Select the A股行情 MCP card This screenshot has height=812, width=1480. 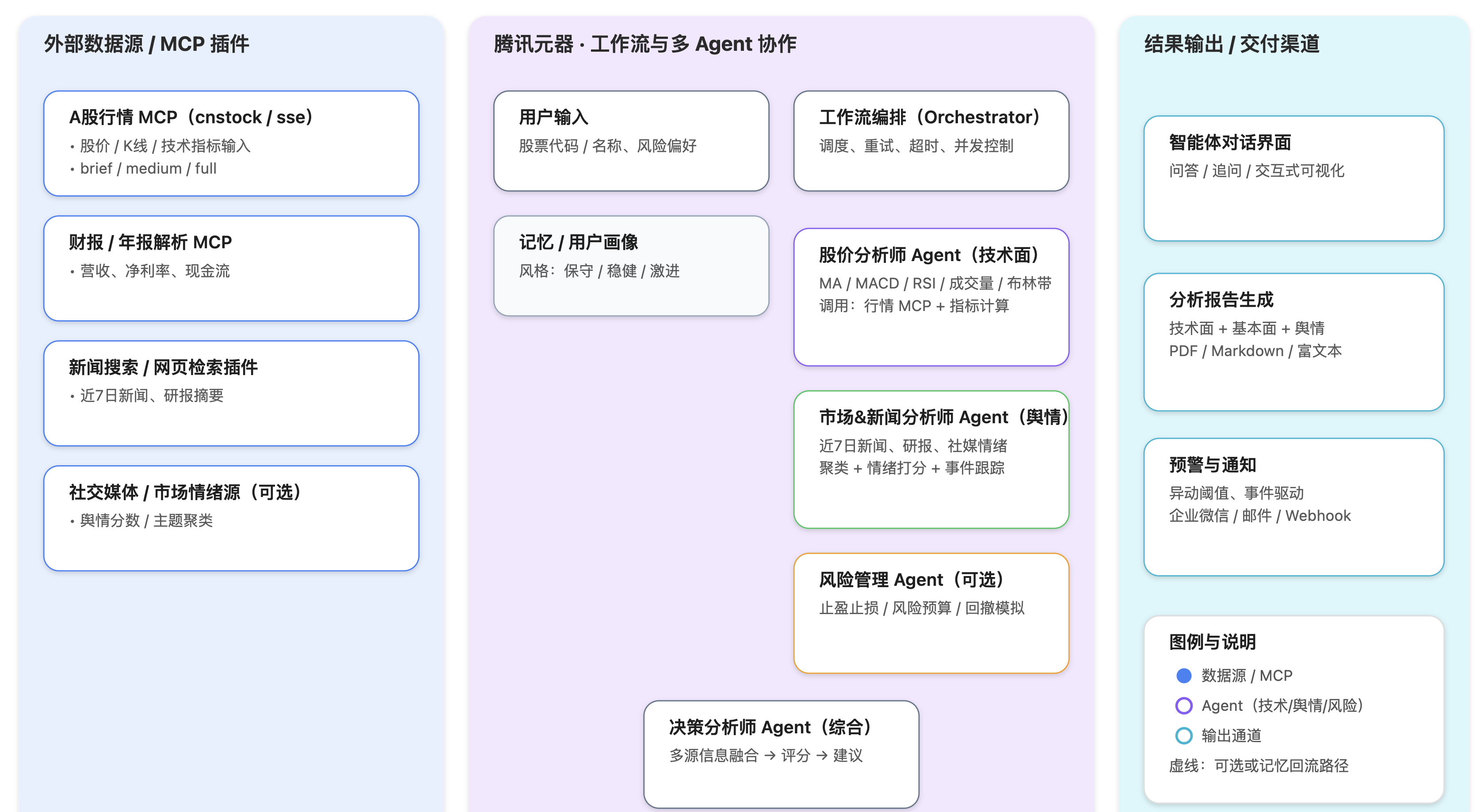tap(231, 143)
